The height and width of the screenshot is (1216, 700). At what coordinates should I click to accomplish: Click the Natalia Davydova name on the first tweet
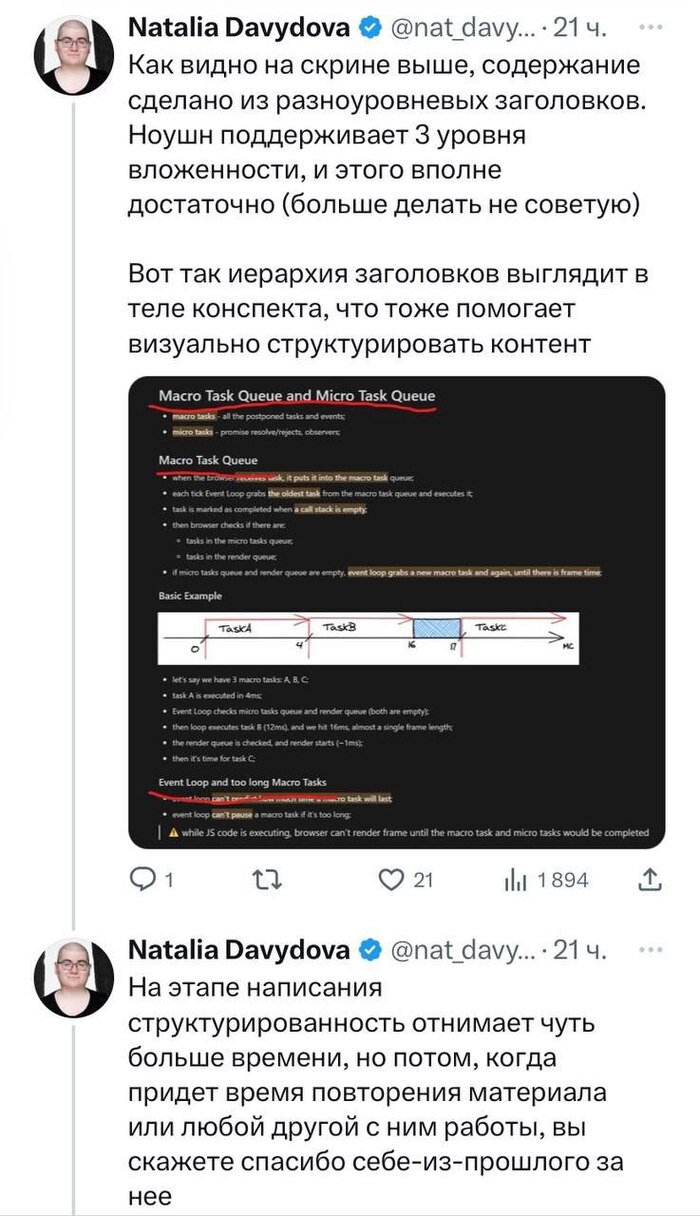240,29
